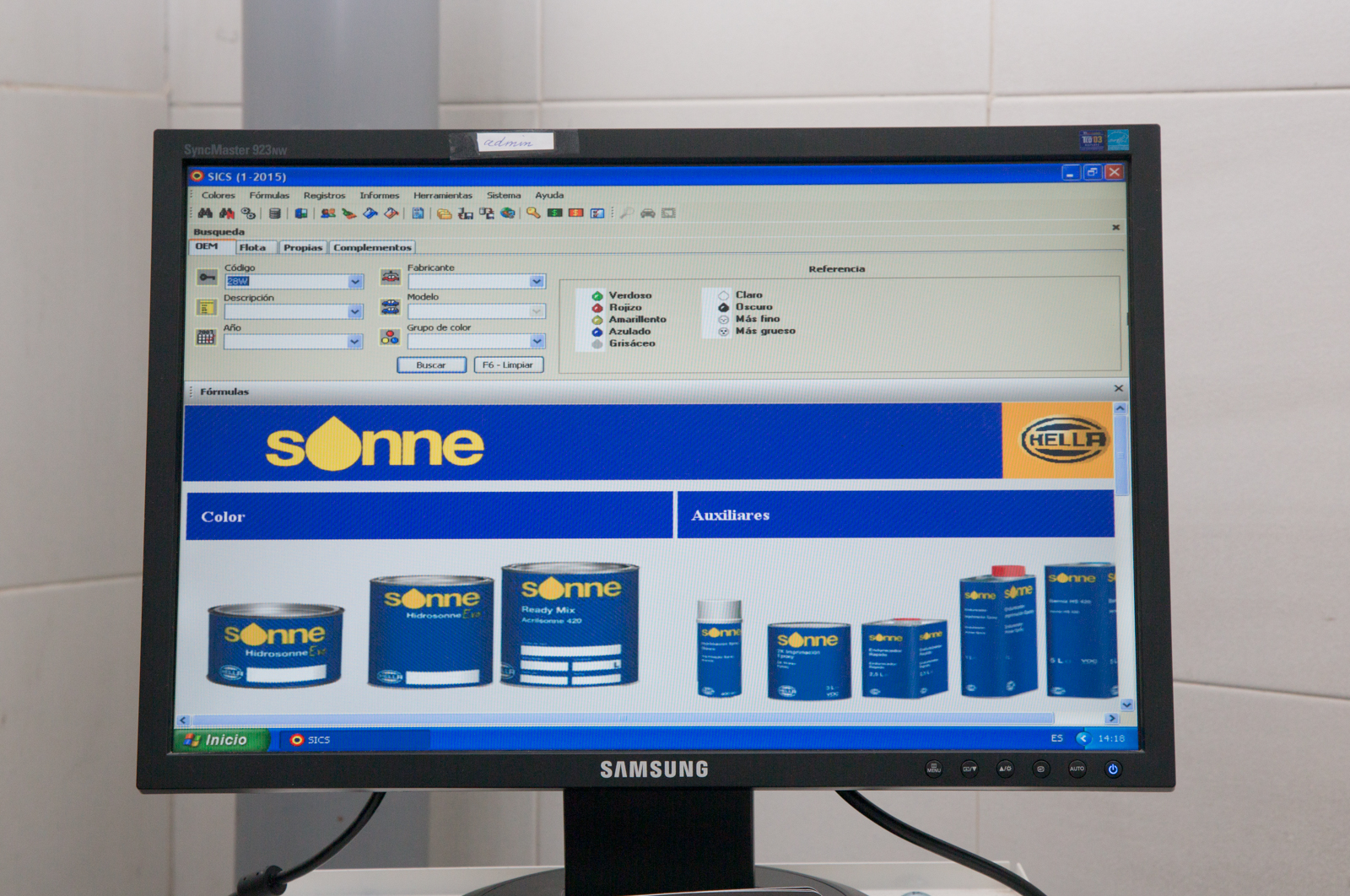Click the blue paint can toolbar icon
The width and height of the screenshot is (1350, 896).
[370, 213]
